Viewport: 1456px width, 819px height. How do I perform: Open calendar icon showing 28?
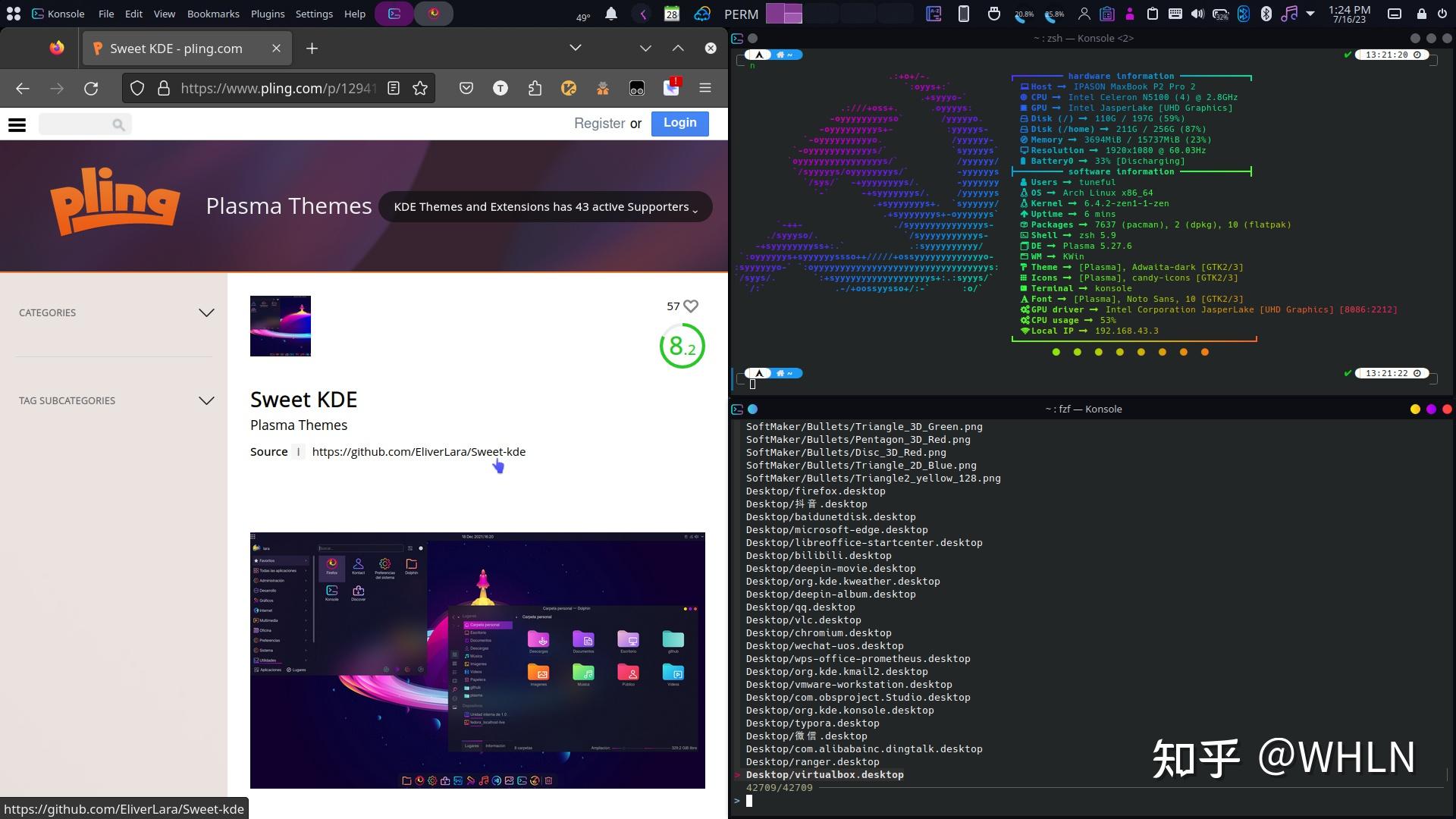[x=672, y=14]
